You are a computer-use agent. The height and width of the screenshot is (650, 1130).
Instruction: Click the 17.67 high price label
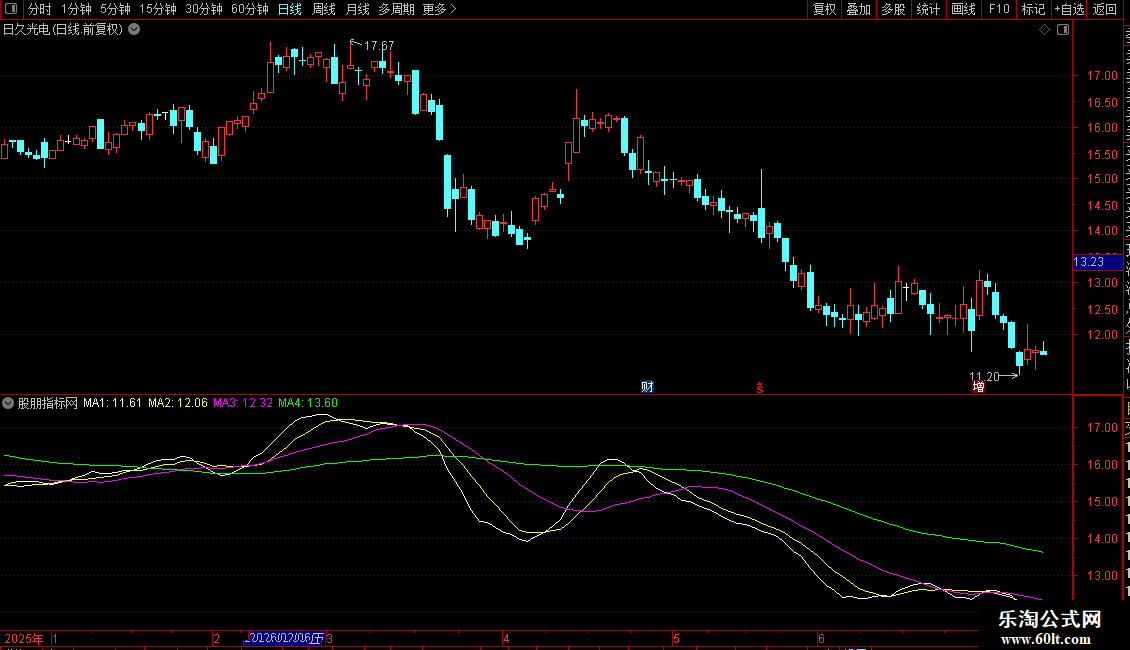coord(379,45)
